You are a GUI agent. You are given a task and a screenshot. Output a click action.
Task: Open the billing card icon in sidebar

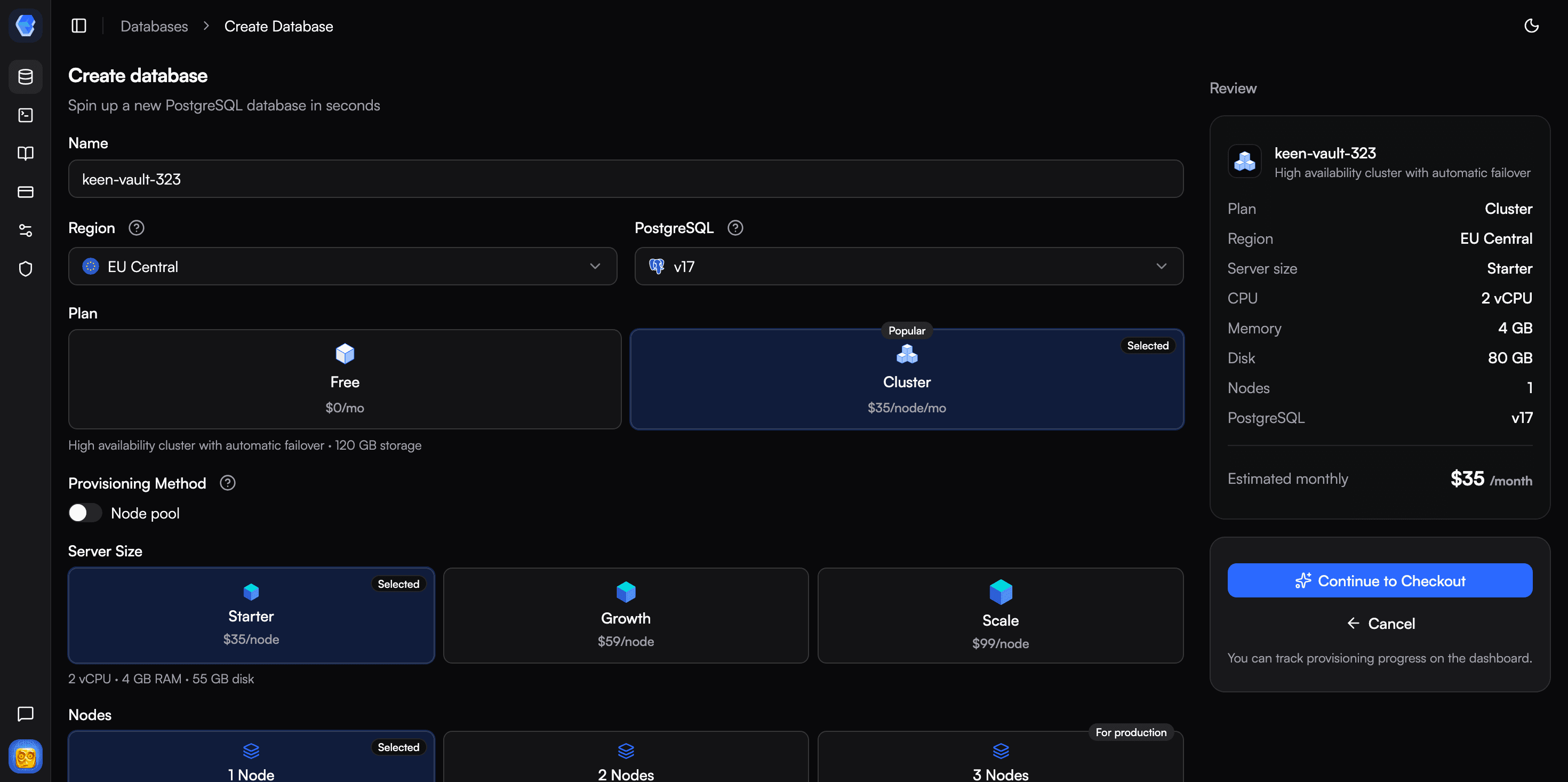(x=25, y=191)
